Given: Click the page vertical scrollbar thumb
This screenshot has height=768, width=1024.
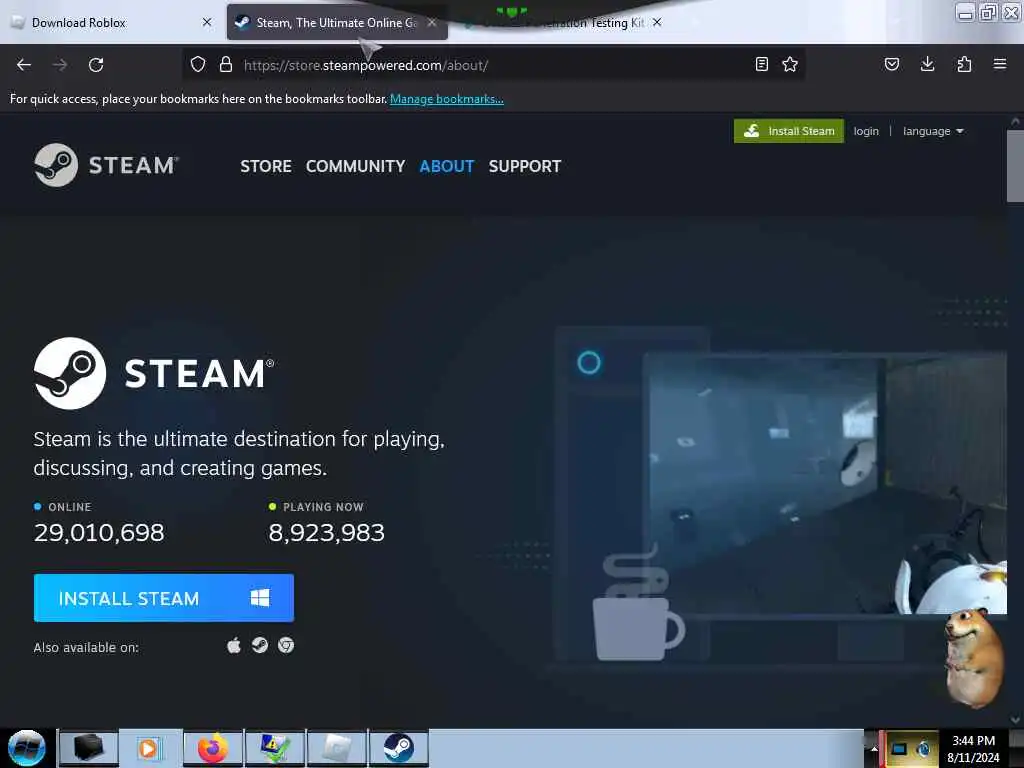Looking at the screenshot, I should click(x=1015, y=167).
